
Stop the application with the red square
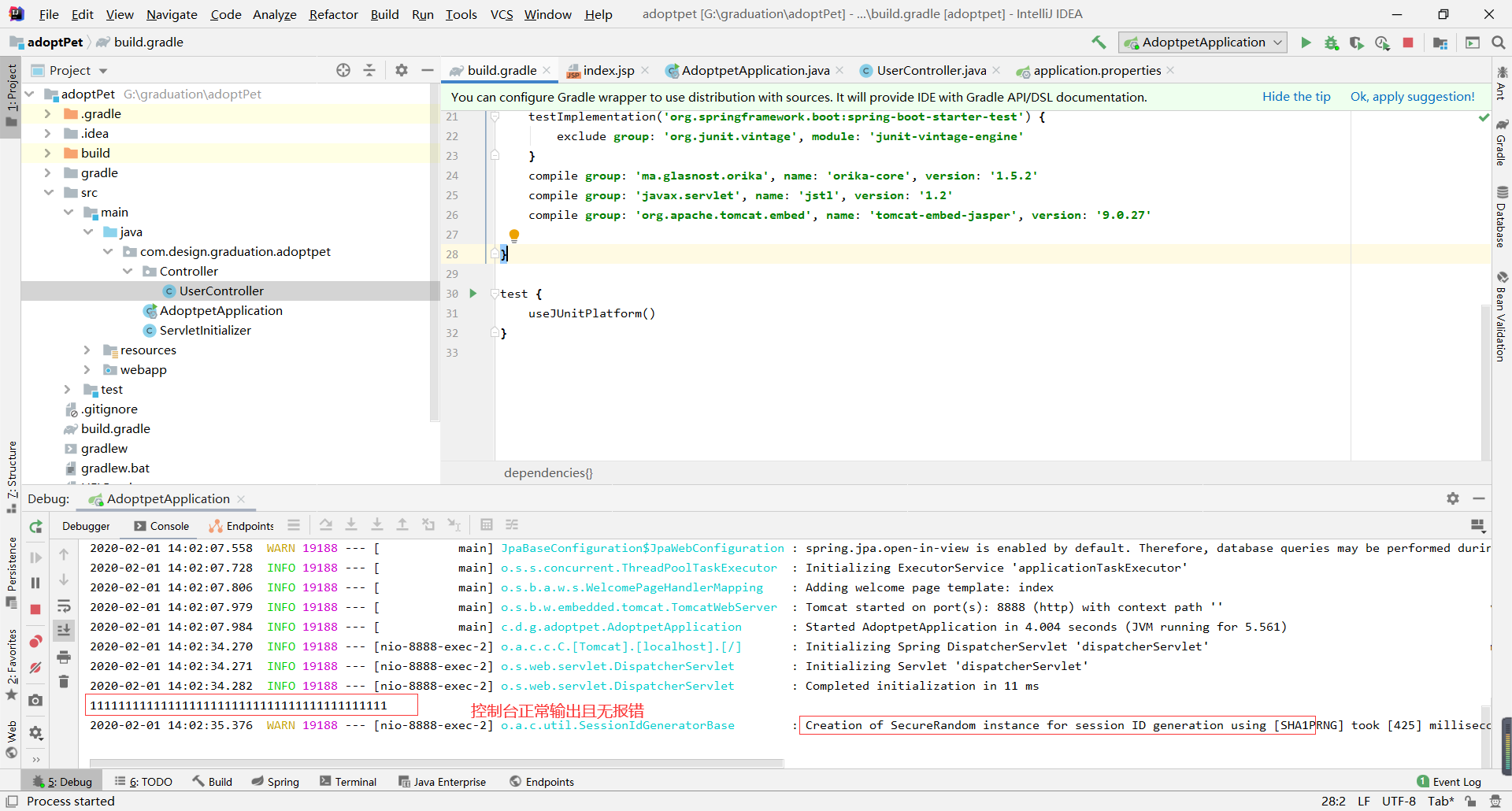click(x=1409, y=43)
